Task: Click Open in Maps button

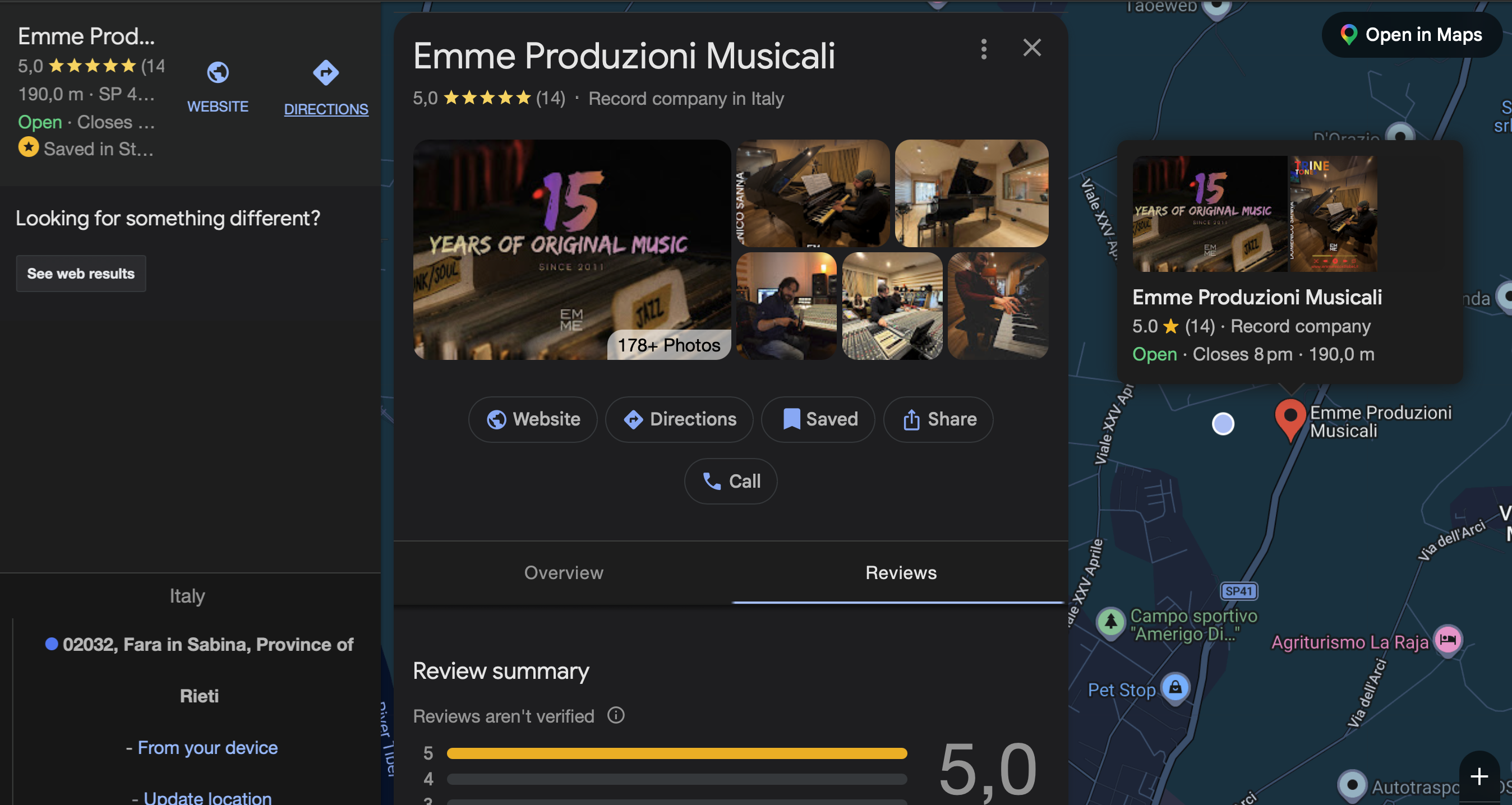Action: (1411, 35)
